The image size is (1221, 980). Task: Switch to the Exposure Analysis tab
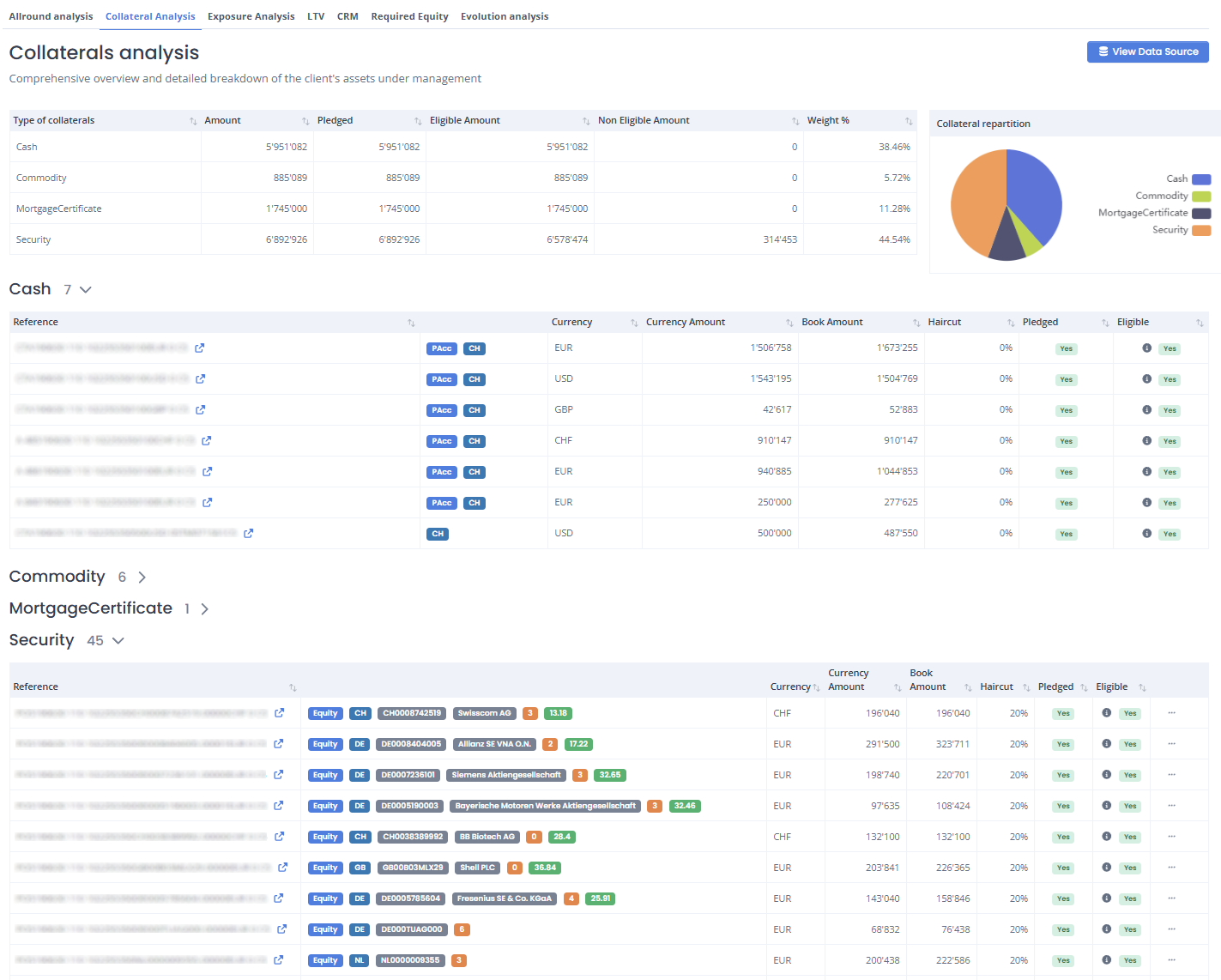pyautogui.click(x=251, y=16)
